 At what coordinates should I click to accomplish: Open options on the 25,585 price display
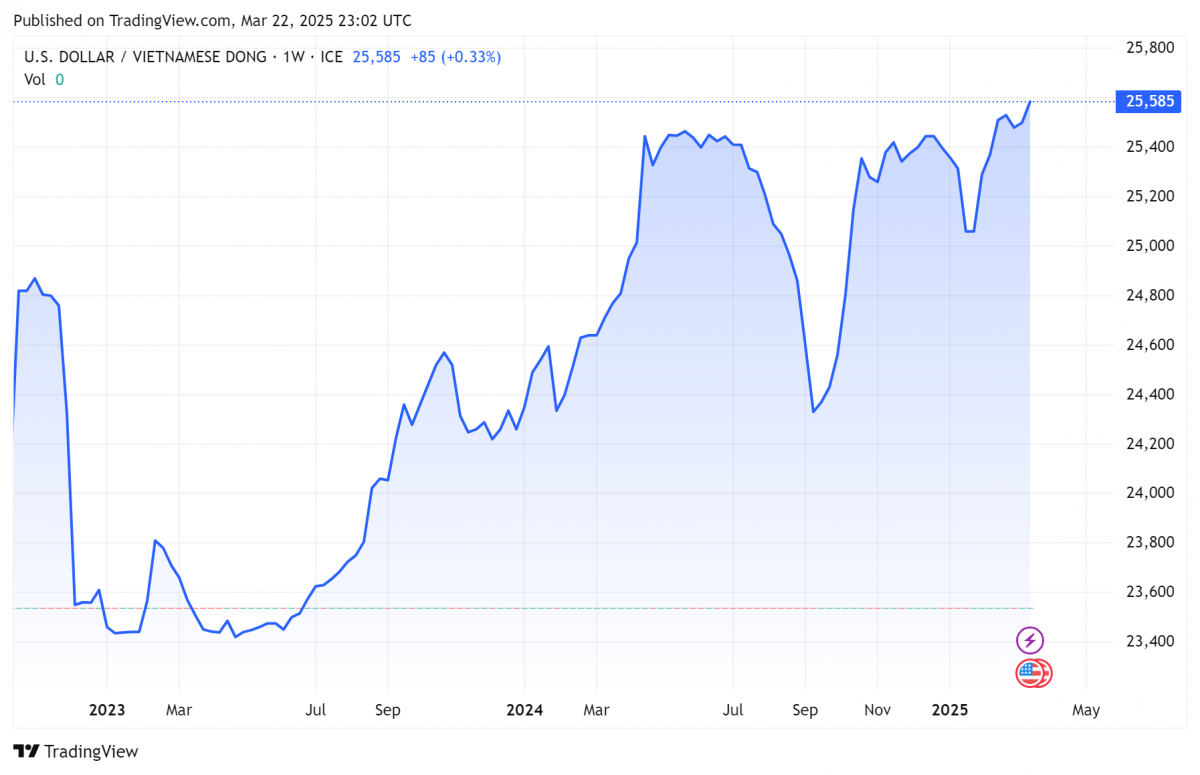[377, 57]
